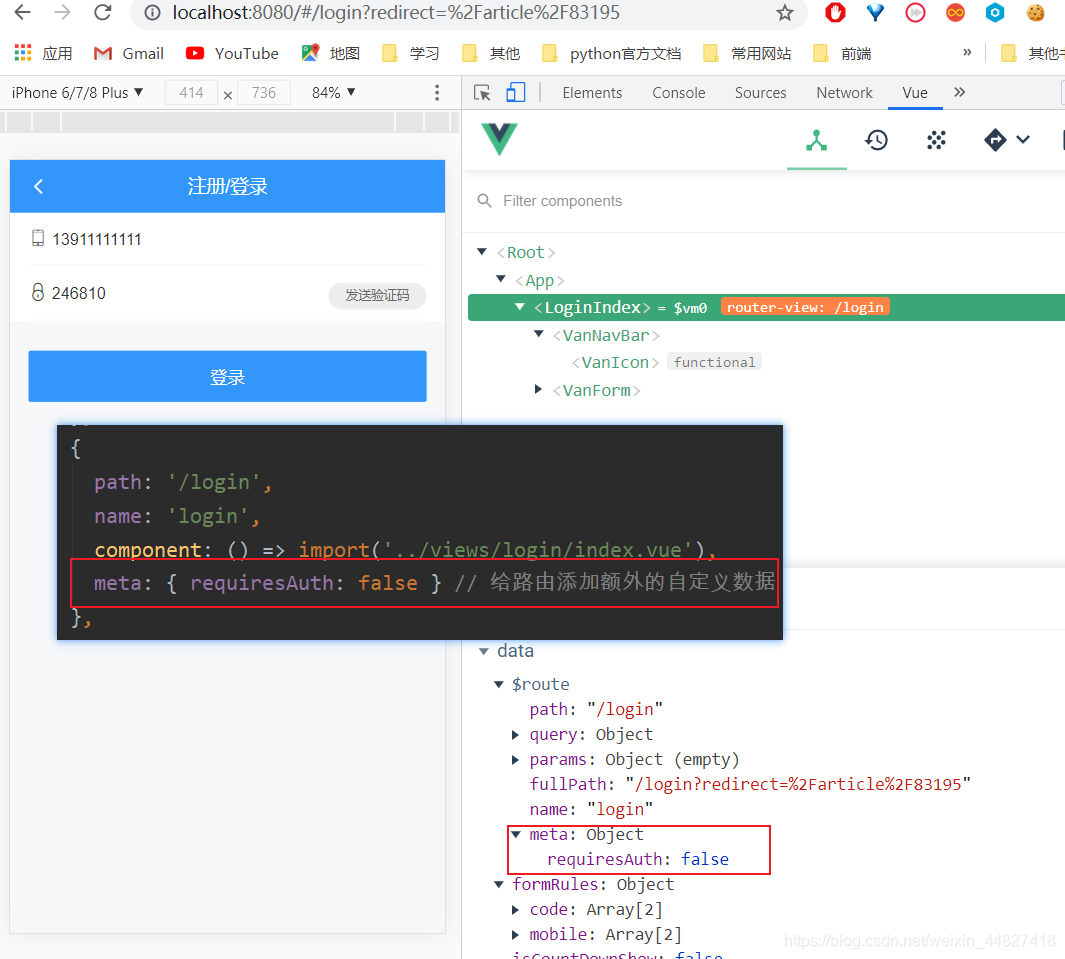Open device toolbar more options menu

(x=437, y=93)
